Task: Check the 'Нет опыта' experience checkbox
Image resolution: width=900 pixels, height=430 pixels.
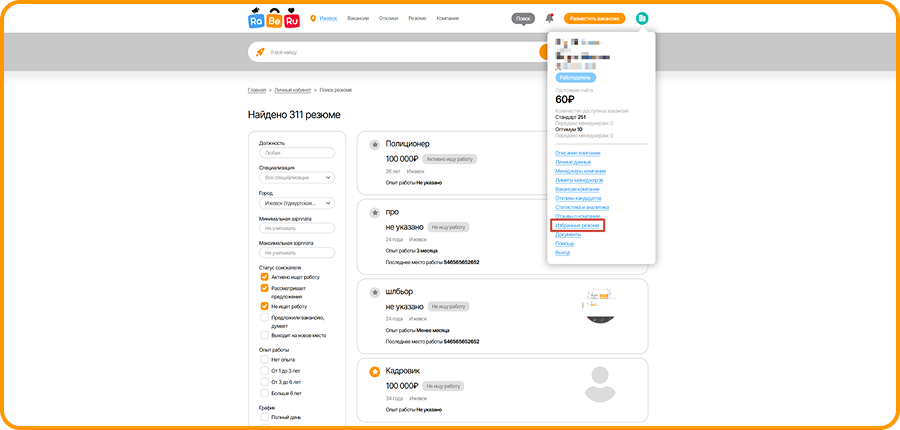Action: tap(265, 359)
